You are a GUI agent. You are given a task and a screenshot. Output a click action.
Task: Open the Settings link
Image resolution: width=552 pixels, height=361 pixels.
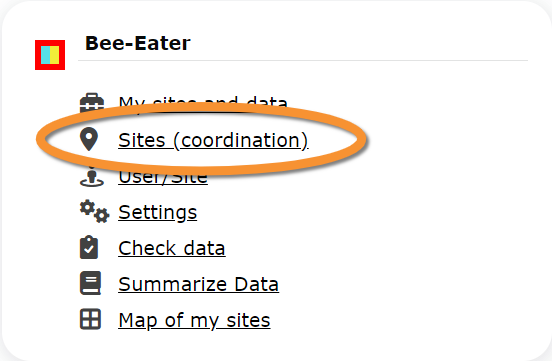tap(157, 212)
